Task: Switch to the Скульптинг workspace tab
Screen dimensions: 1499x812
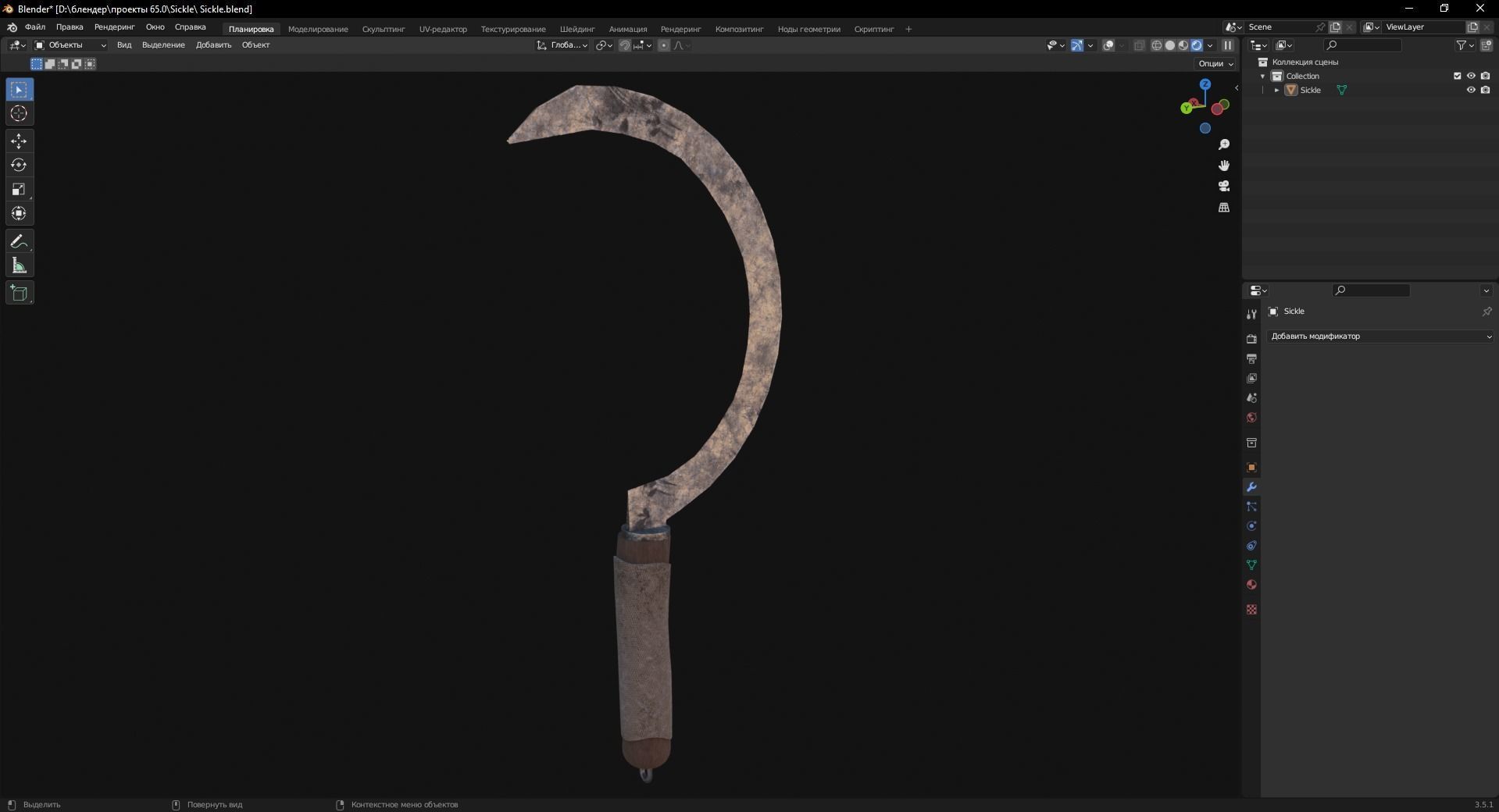Action: click(383, 29)
